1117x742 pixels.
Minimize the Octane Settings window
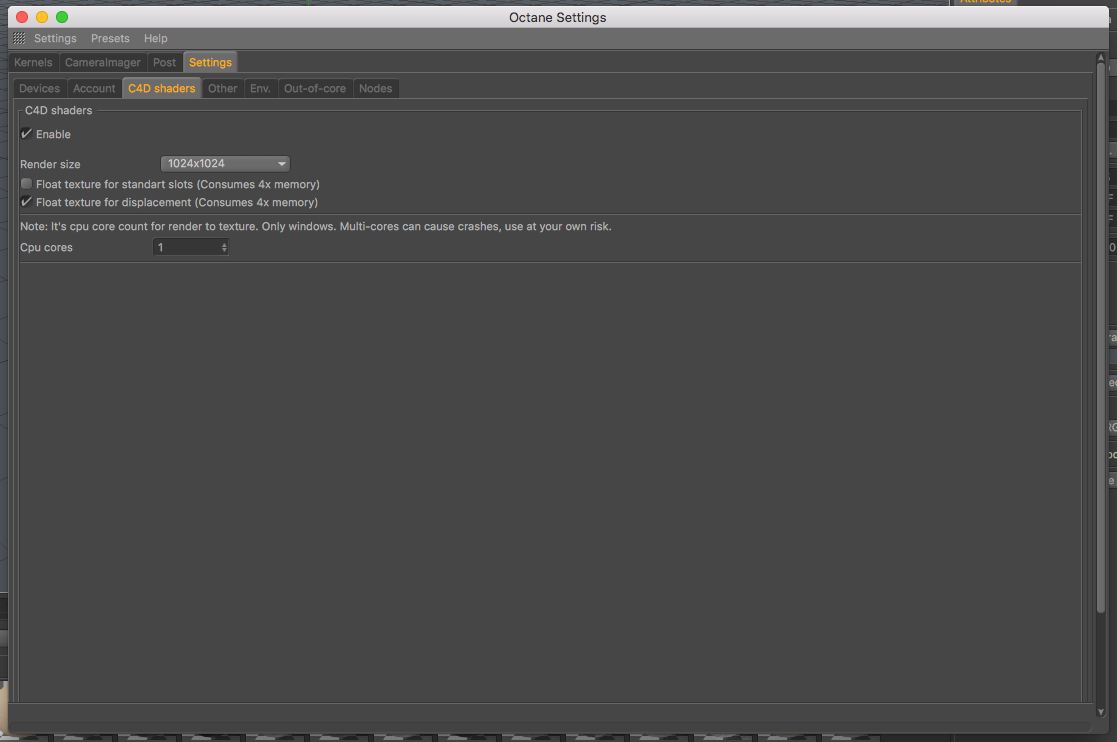click(42, 17)
